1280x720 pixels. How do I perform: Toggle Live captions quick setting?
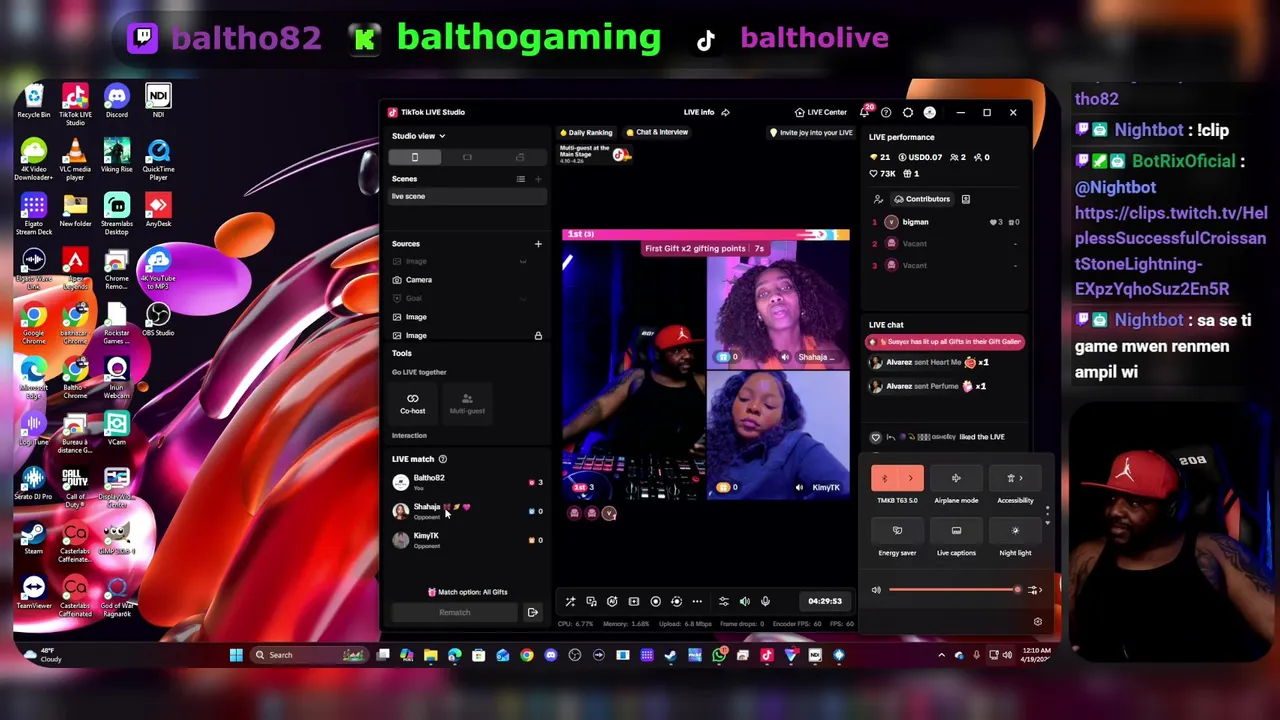[x=956, y=531]
